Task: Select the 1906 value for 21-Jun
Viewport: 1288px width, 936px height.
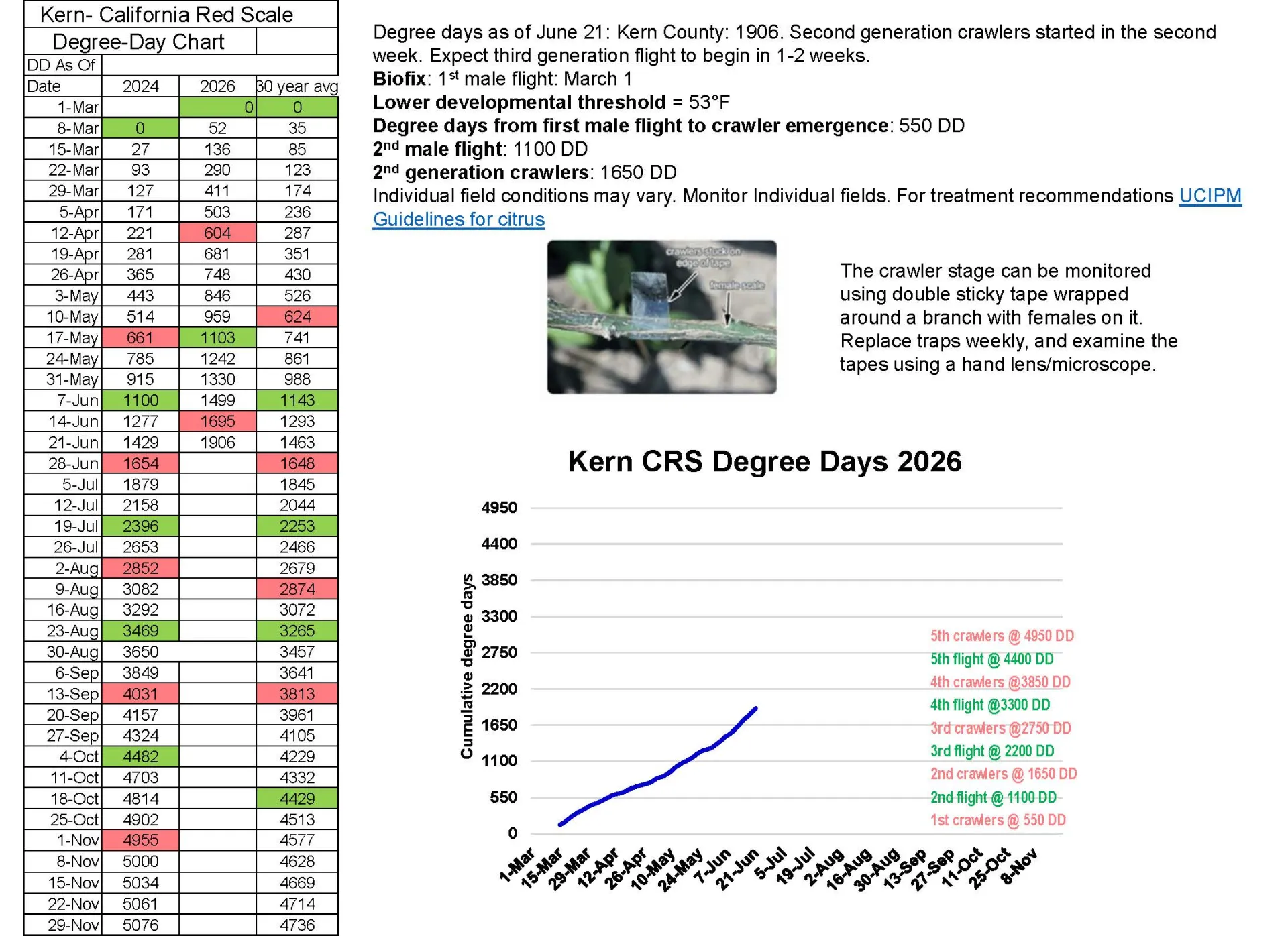Action: coord(217,443)
